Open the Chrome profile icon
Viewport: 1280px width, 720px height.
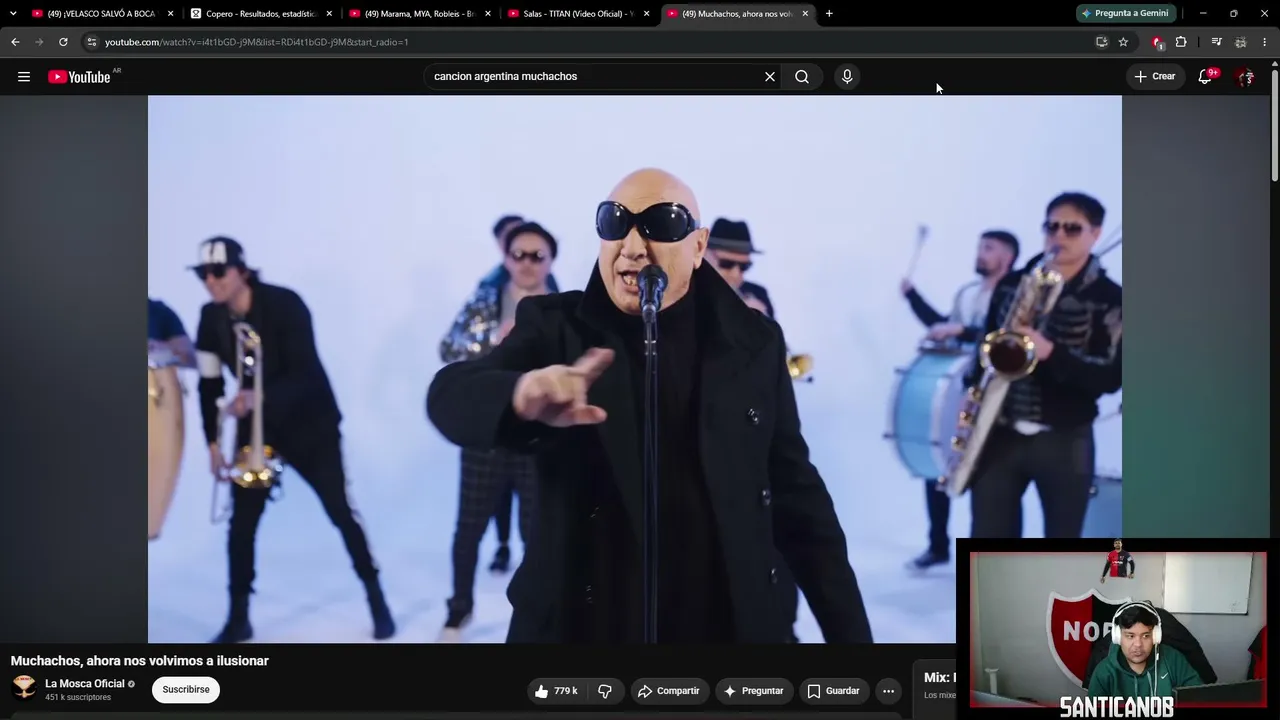[x=1241, y=42]
